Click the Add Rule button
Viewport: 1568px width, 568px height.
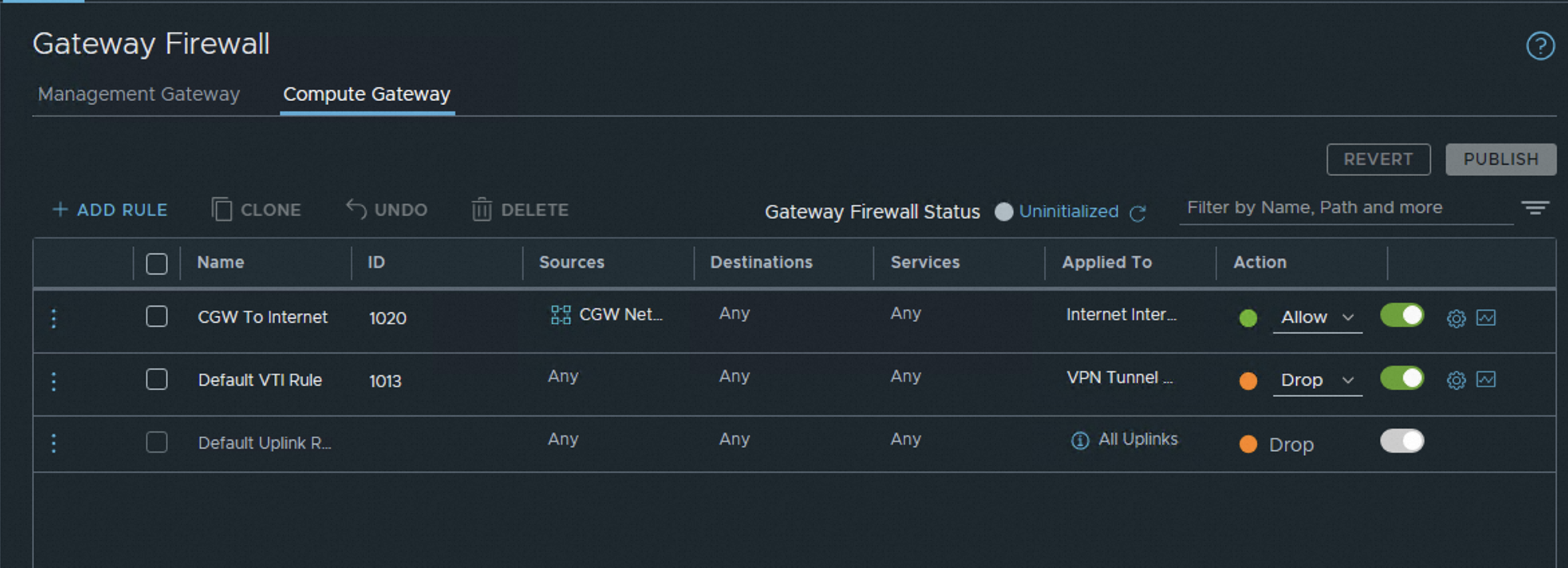pyautogui.click(x=110, y=210)
